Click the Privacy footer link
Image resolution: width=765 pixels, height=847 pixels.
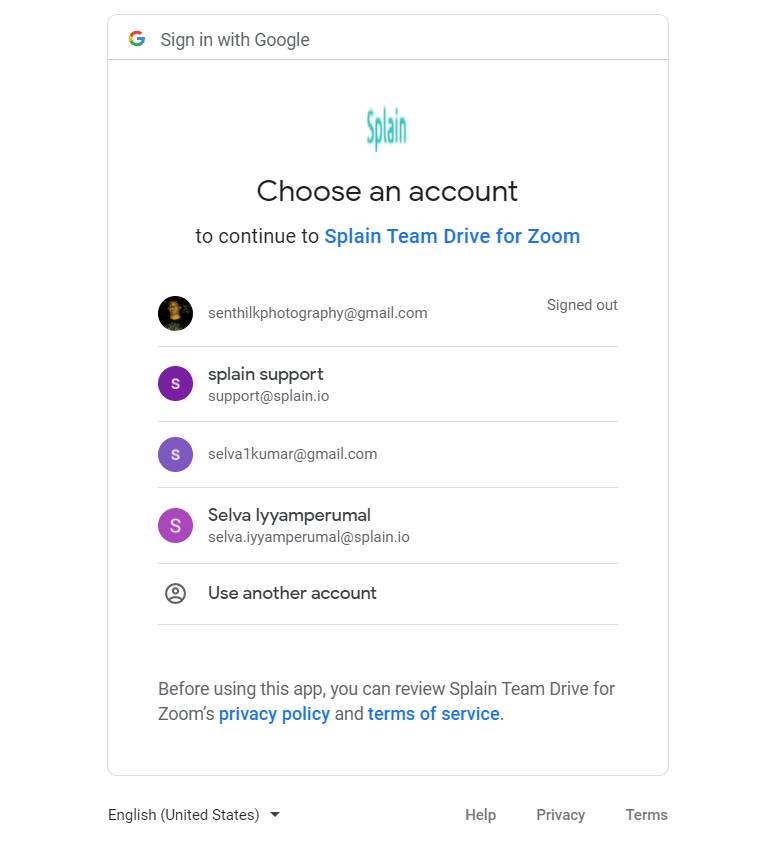560,815
